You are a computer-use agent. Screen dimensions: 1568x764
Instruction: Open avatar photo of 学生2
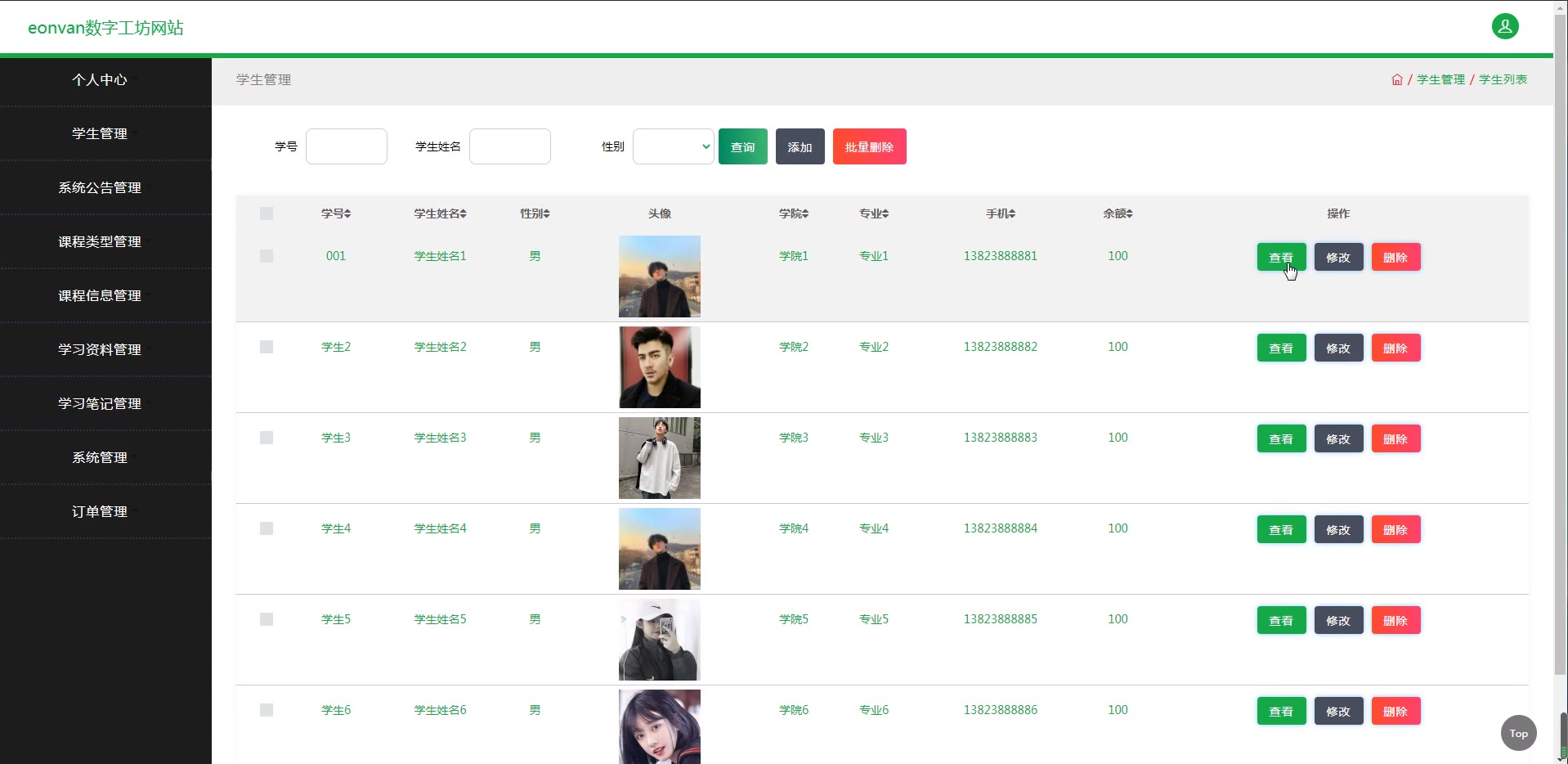coord(660,367)
